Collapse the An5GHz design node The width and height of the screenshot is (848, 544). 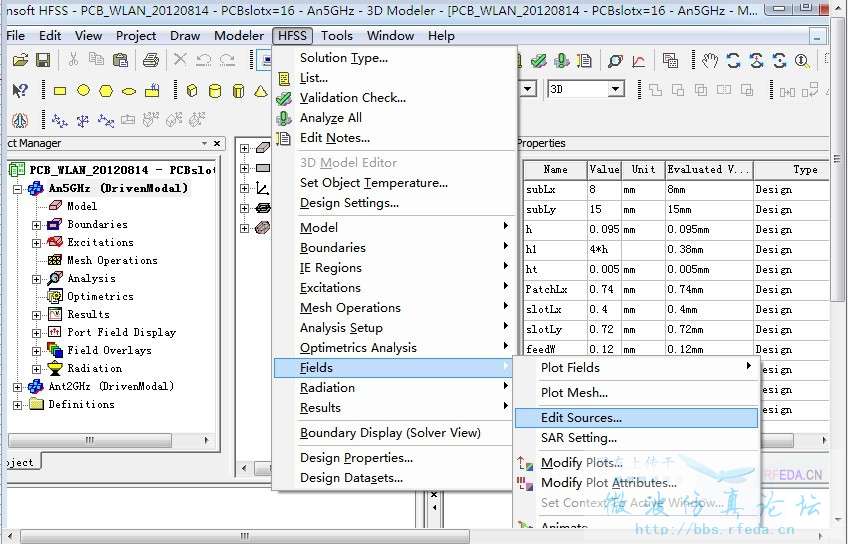(x=17, y=189)
